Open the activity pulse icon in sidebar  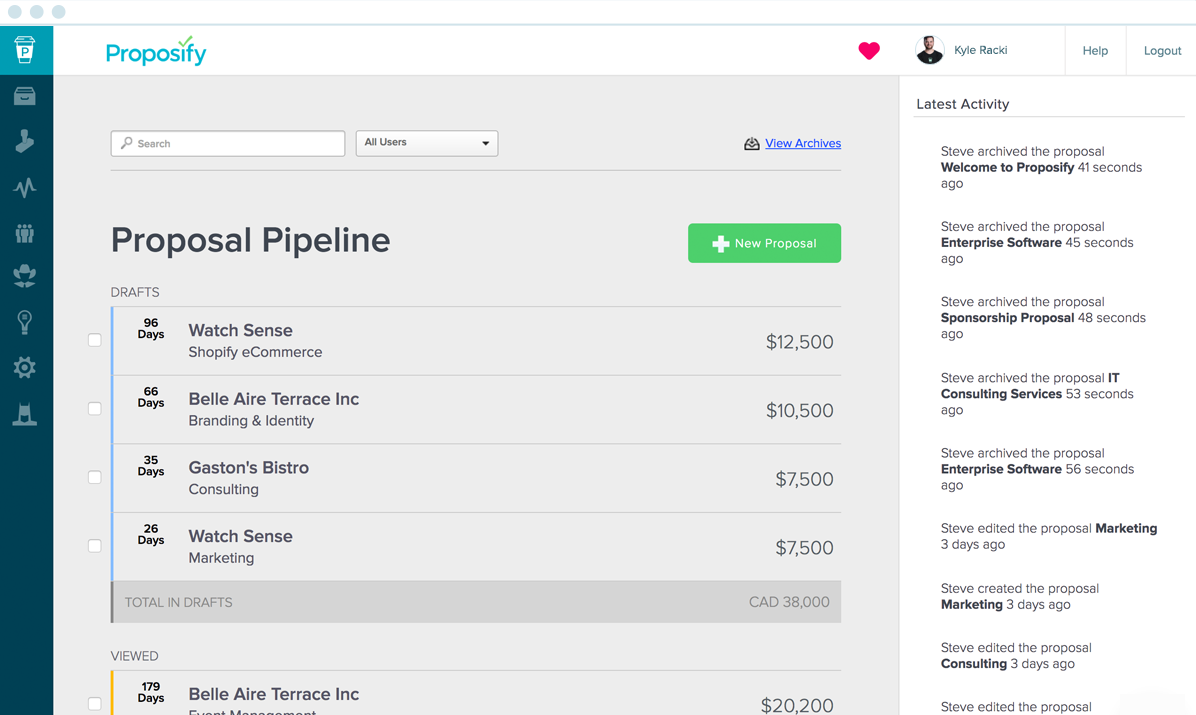pos(25,187)
